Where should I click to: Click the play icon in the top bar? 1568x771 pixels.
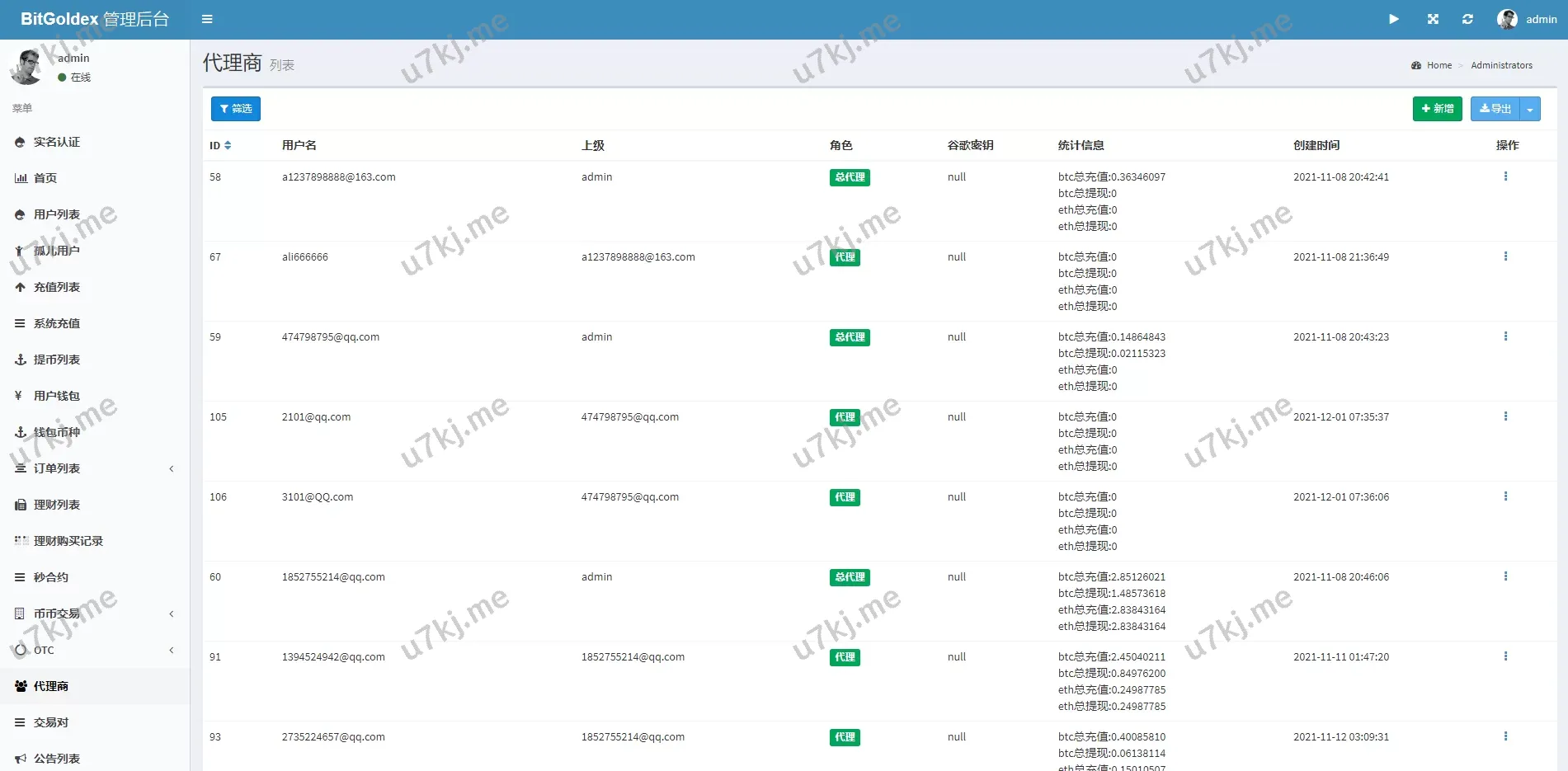[x=1394, y=19]
